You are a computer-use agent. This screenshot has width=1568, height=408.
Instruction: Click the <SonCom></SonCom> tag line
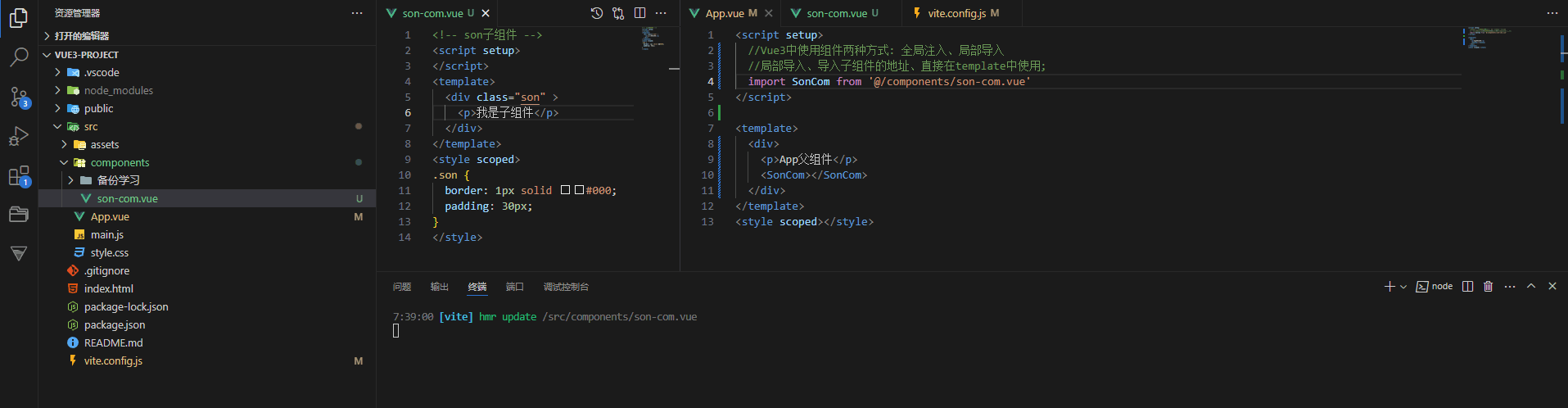pyautogui.click(x=814, y=175)
